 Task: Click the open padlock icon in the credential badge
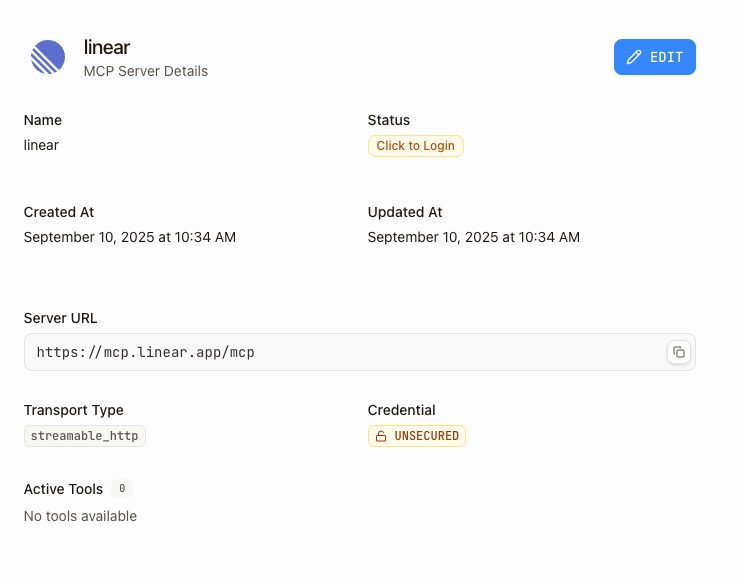point(381,436)
